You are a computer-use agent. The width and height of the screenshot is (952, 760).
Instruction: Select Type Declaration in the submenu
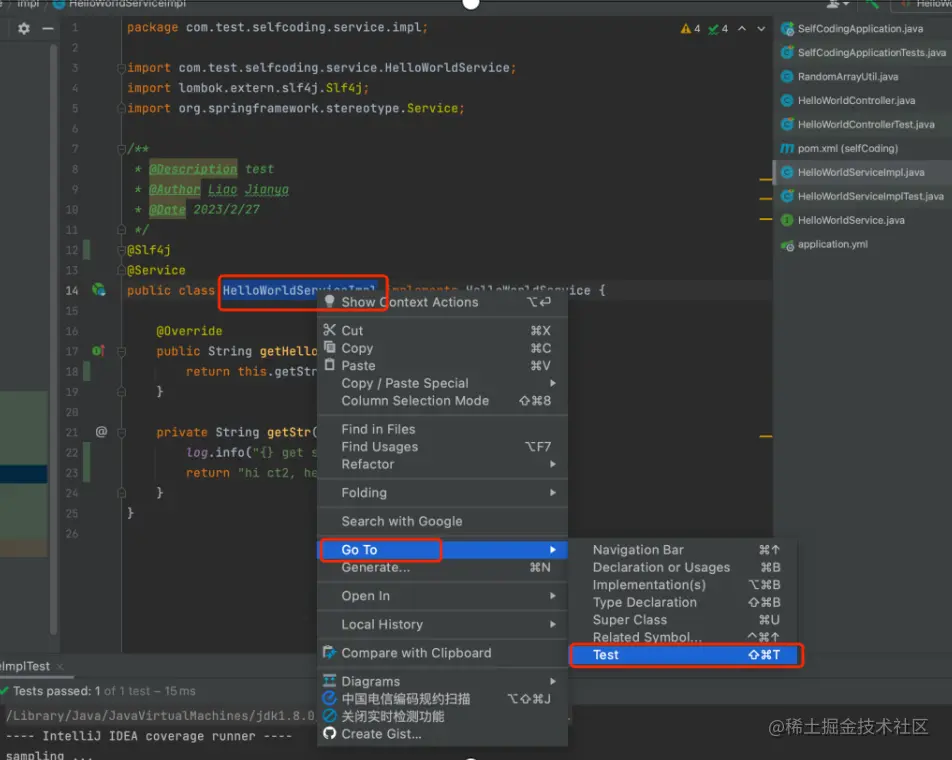pos(685,602)
